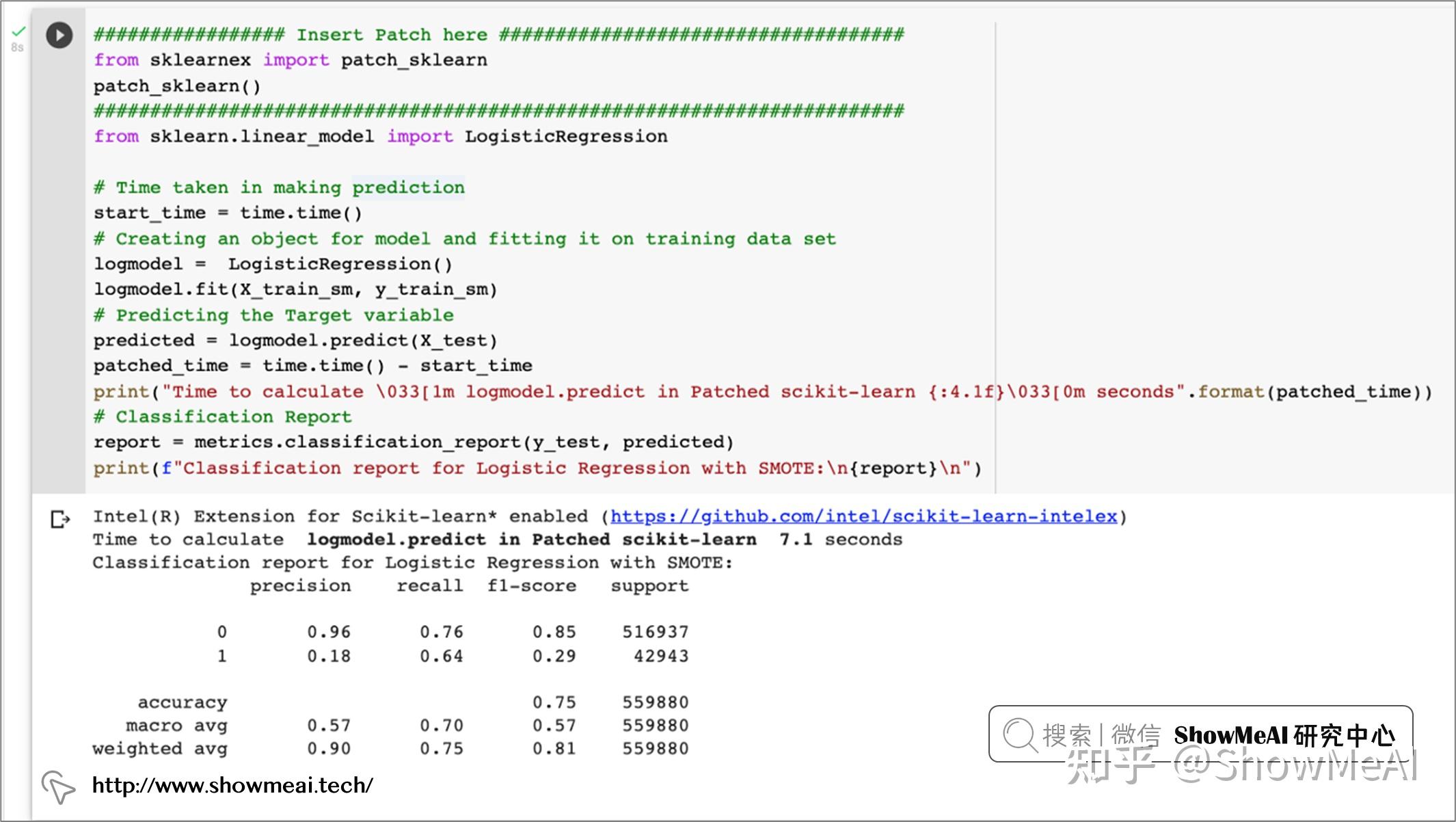1456x822 pixels.
Task: Click the 8s execution time label
Action: point(17,47)
